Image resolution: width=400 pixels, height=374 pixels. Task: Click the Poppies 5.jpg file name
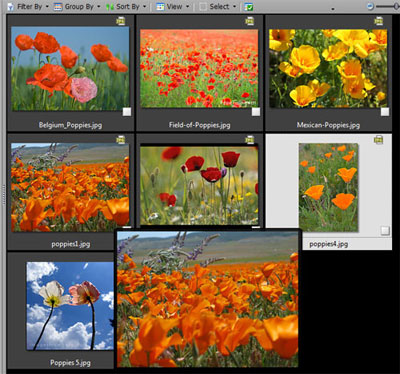[70, 363]
